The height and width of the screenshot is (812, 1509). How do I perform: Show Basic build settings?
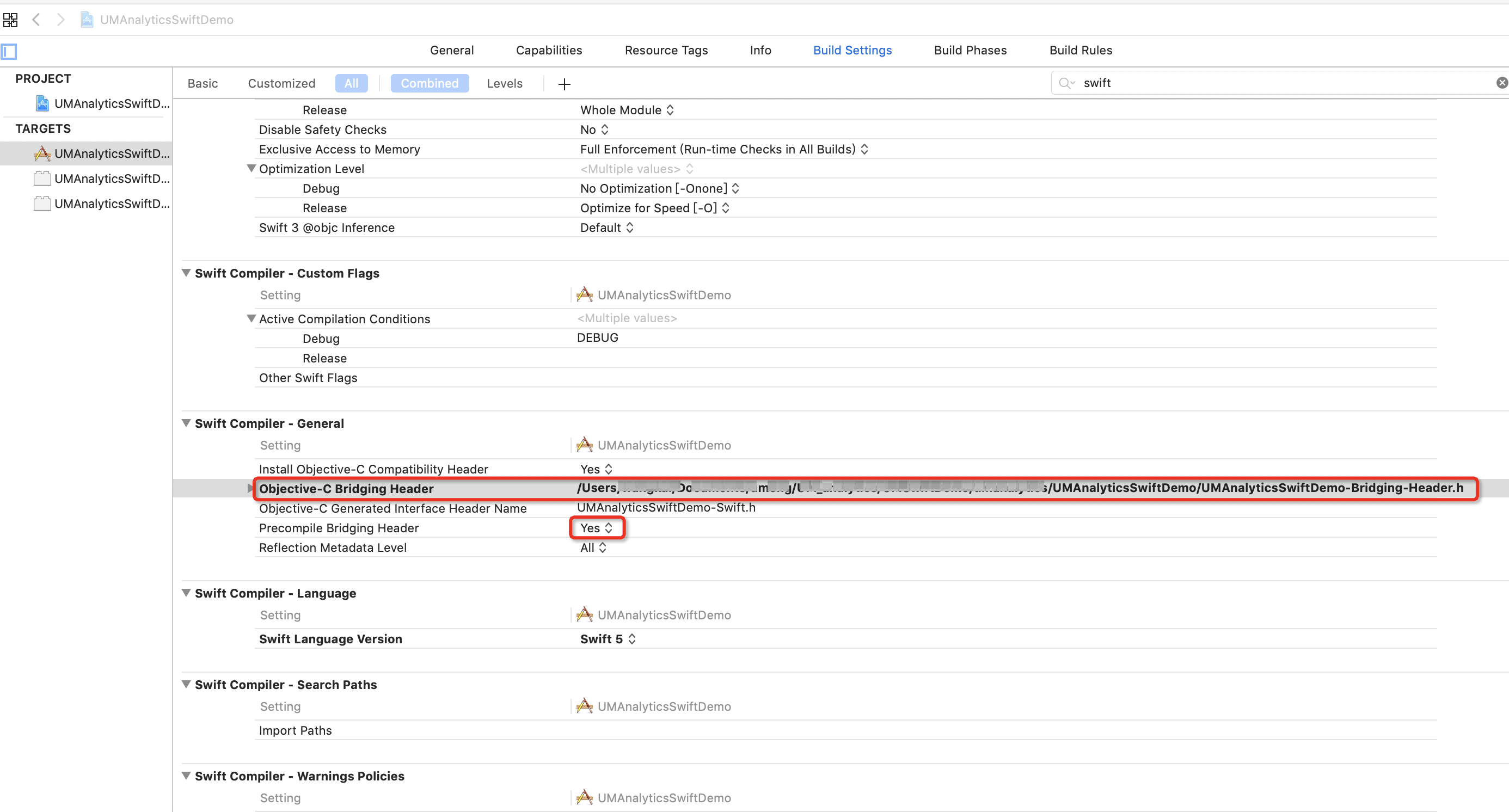click(x=203, y=84)
